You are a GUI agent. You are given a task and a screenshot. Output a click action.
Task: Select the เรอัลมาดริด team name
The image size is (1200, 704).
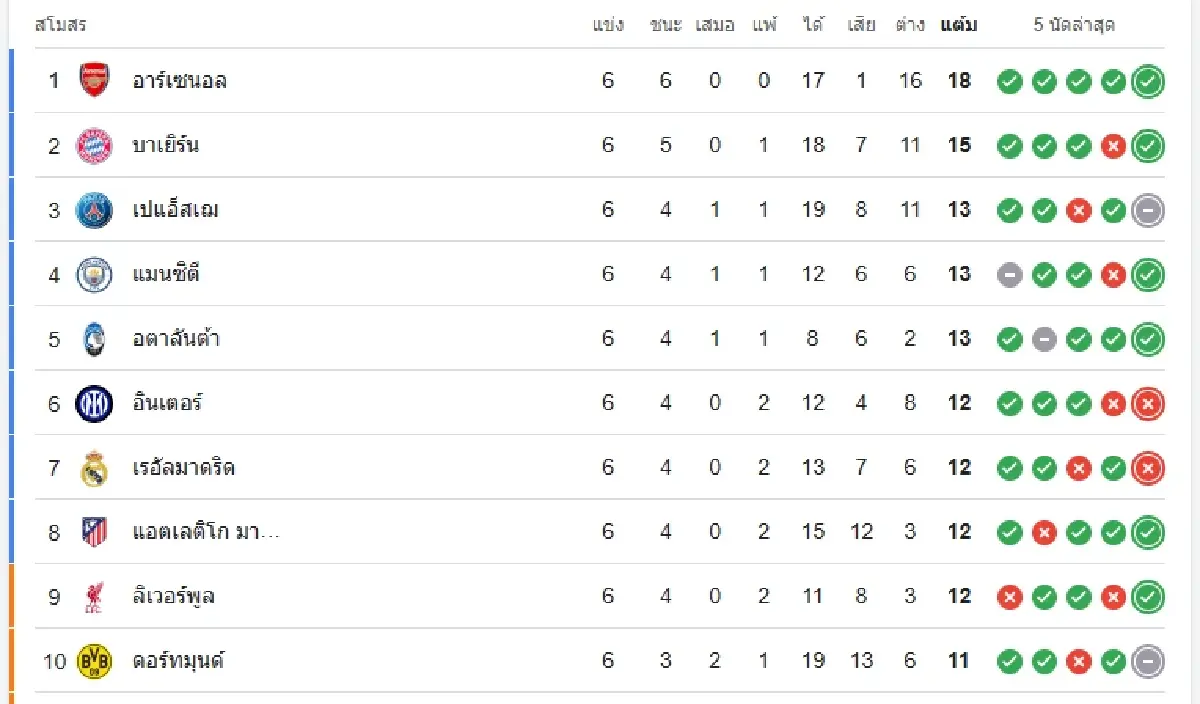point(184,468)
